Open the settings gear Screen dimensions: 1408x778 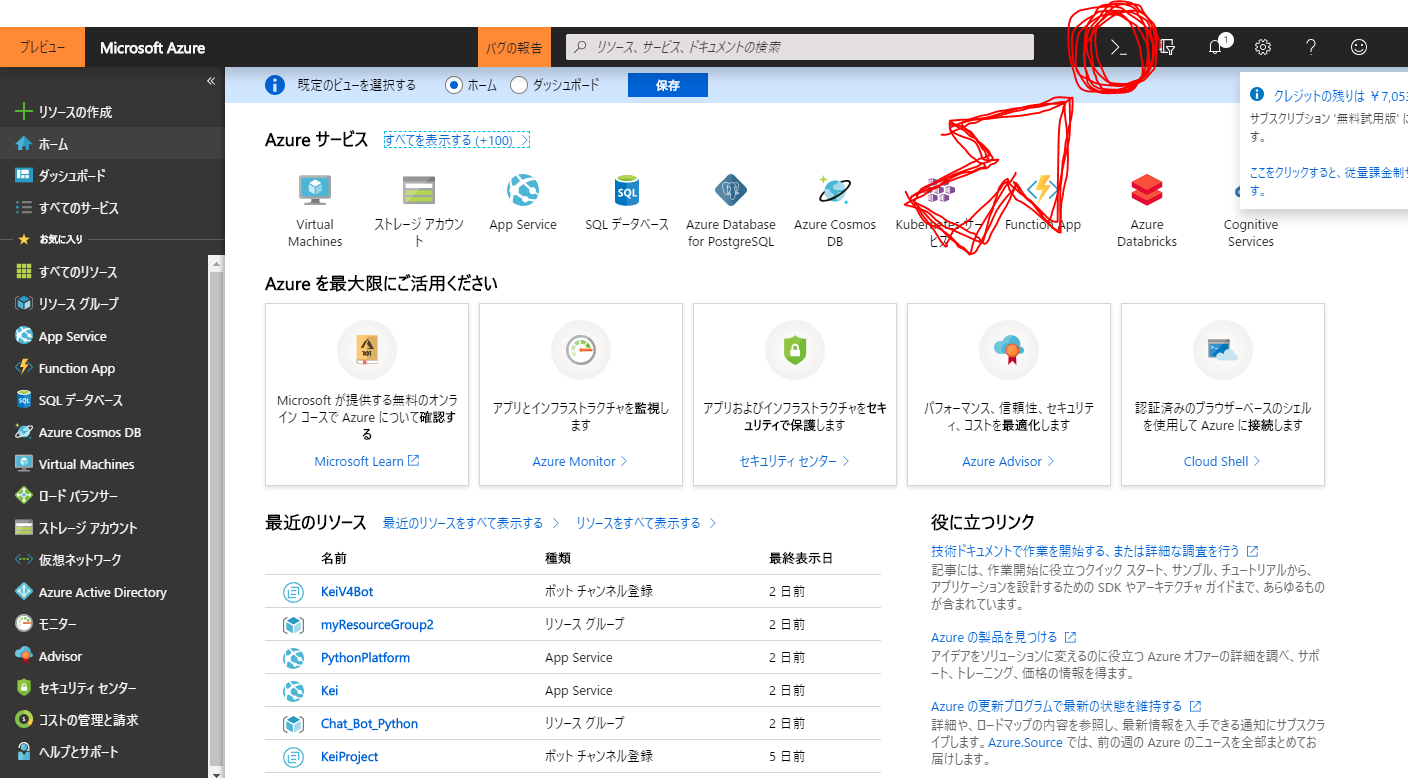(x=1262, y=46)
